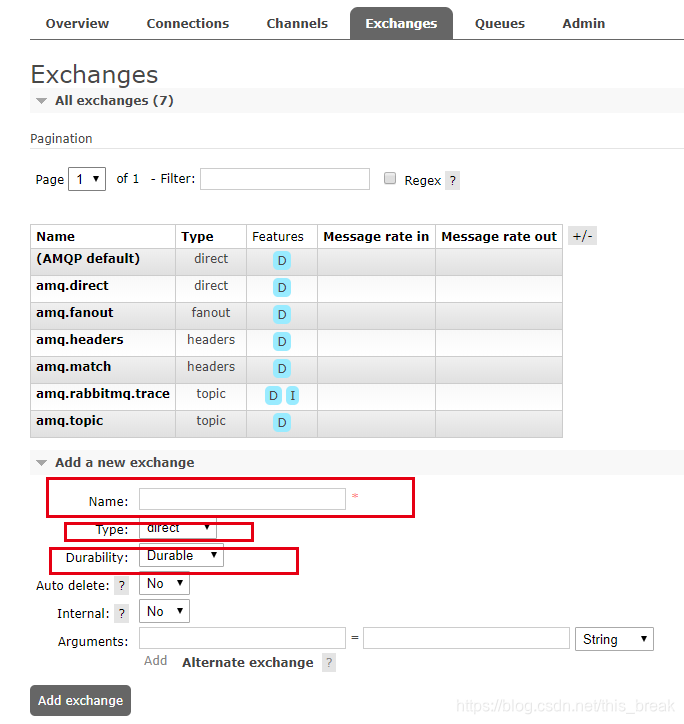The width and height of the screenshot is (684, 724).
Task: Click the Message rate in header
Action: (376, 236)
